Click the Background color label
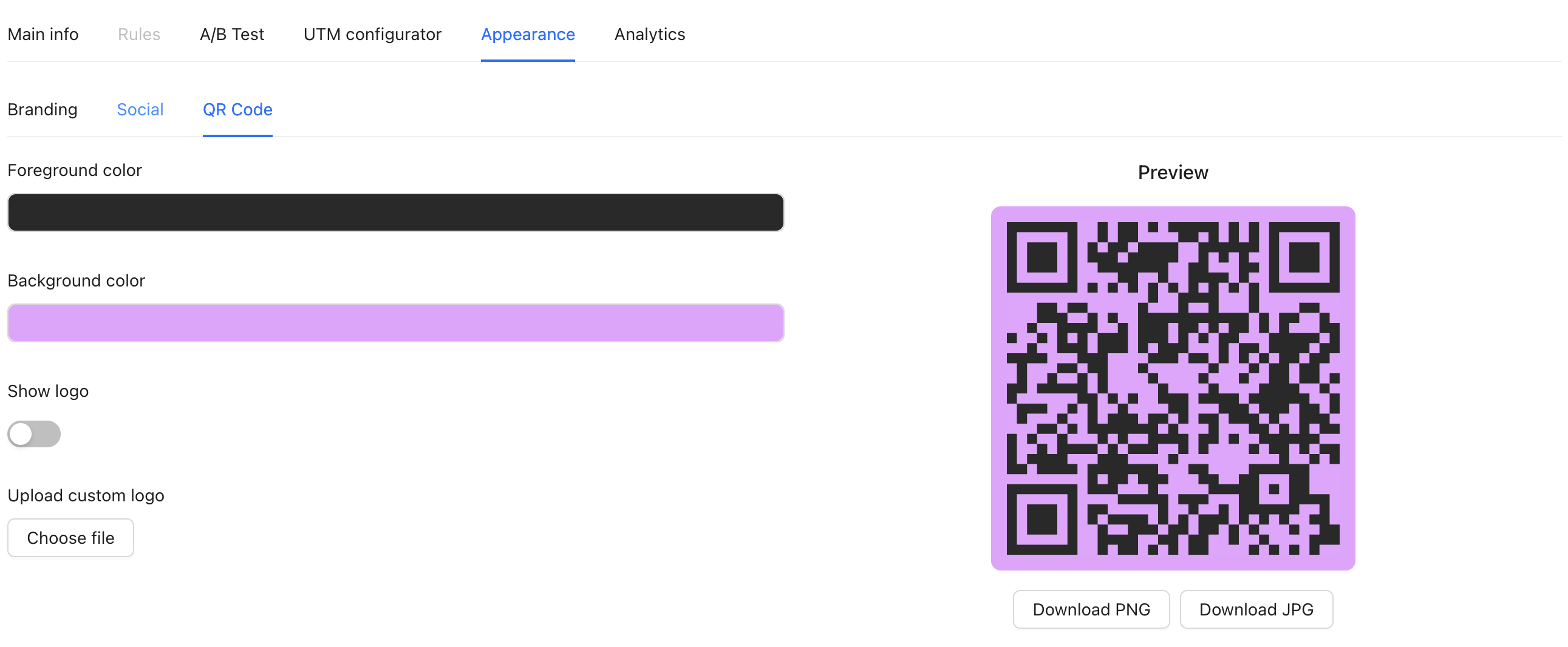 (x=76, y=281)
